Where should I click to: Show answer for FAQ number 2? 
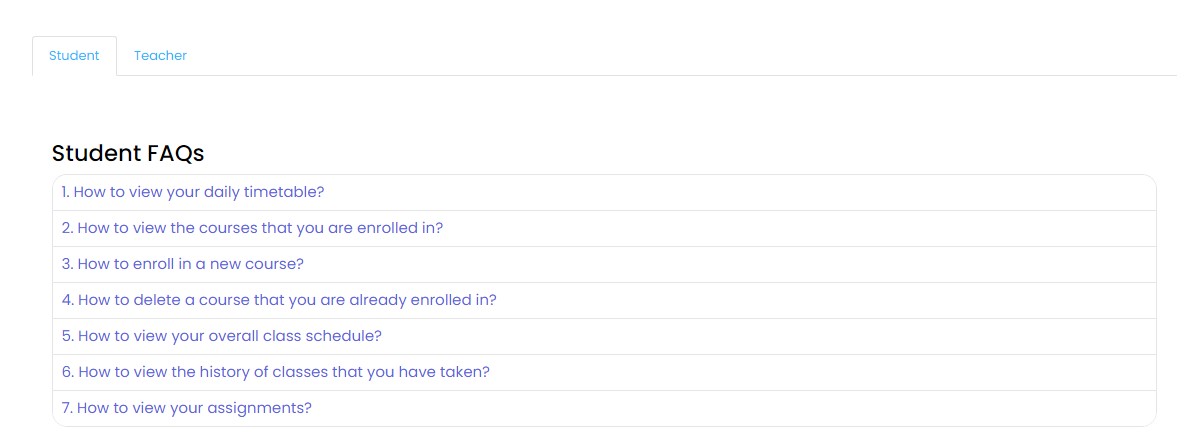coord(252,228)
